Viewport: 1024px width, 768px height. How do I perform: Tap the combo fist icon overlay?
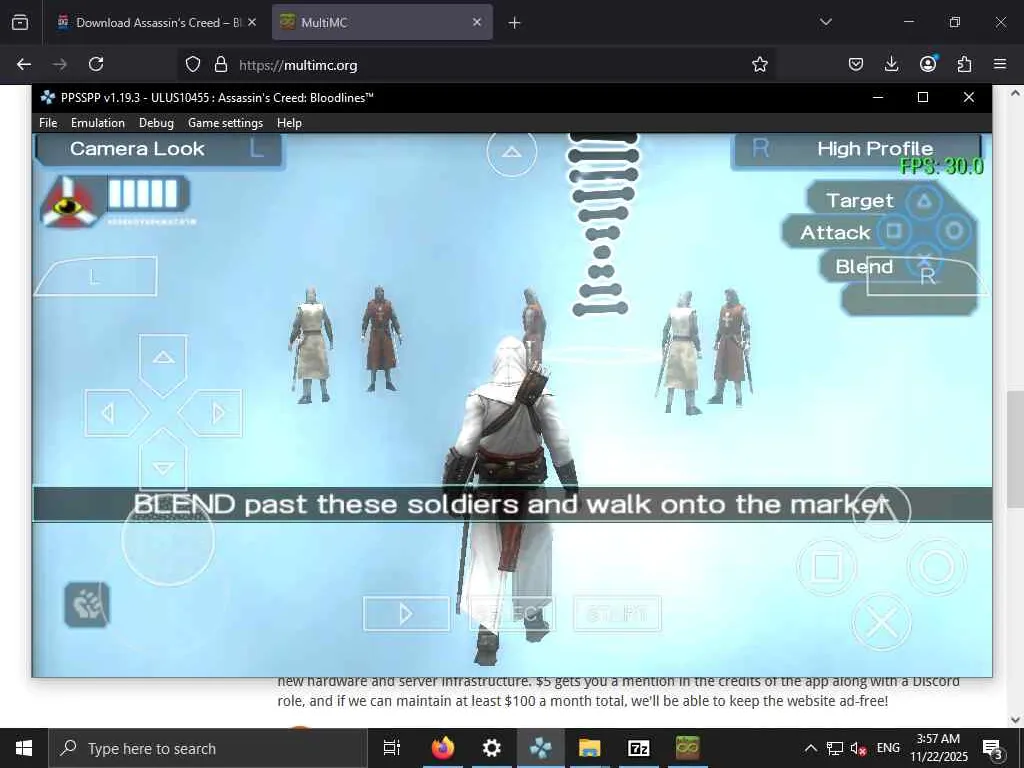point(87,605)
